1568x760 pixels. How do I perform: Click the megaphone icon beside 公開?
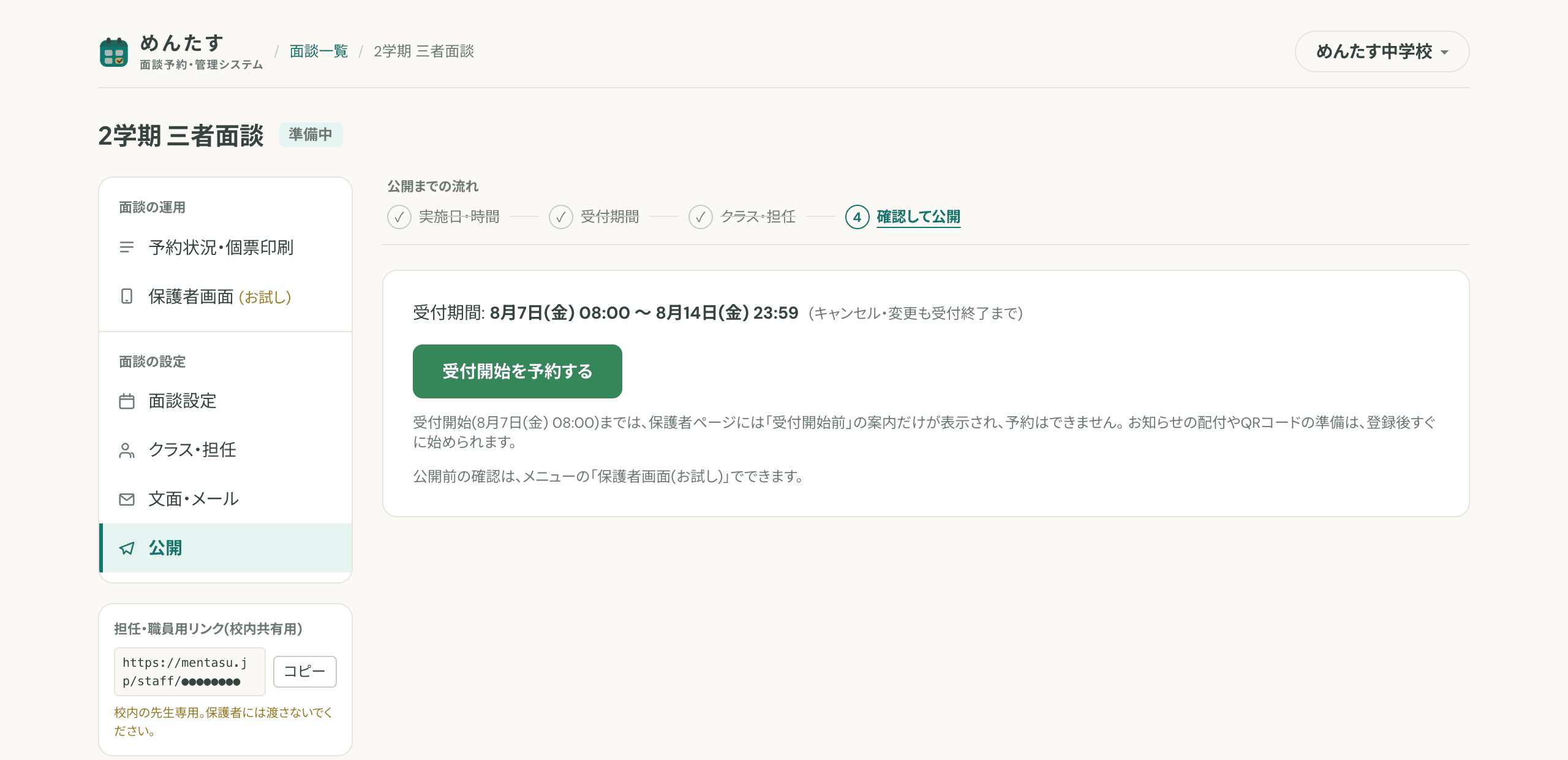(x=127, y=548)
